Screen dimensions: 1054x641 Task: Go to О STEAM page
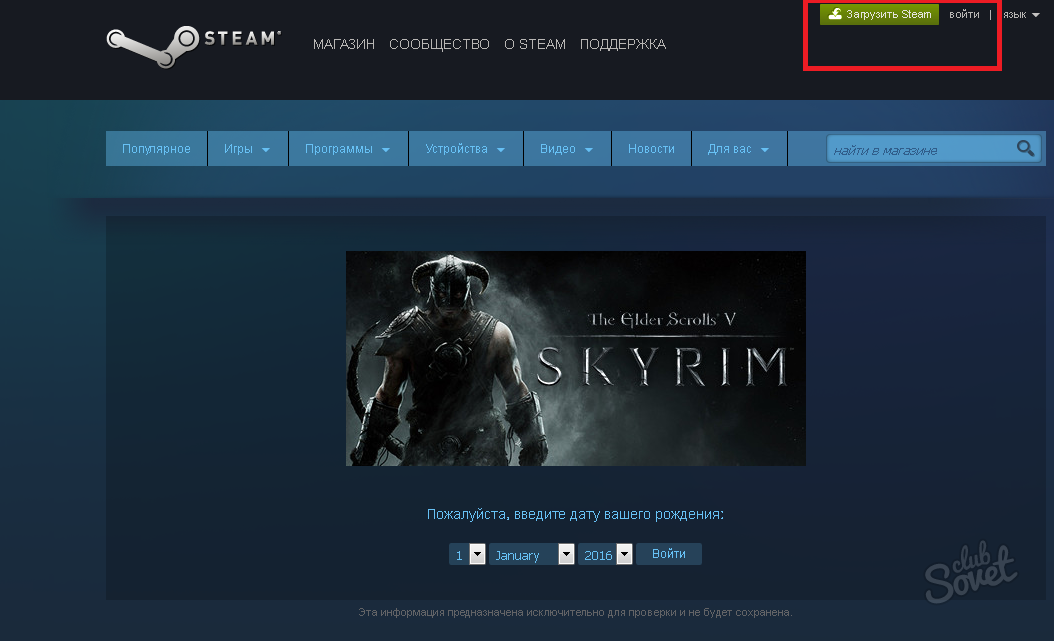click(x=535, y=44)
